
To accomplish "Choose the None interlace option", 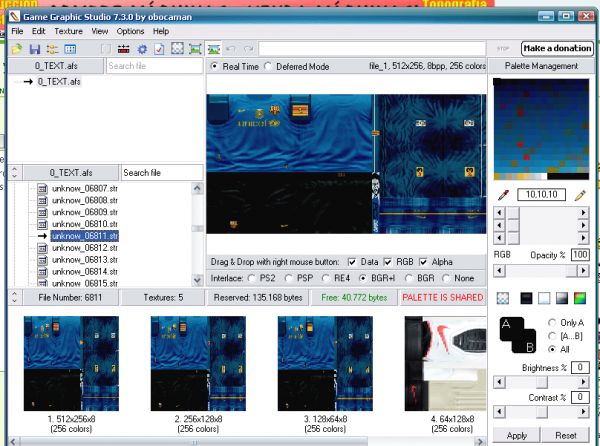I will tap(446, 278).
